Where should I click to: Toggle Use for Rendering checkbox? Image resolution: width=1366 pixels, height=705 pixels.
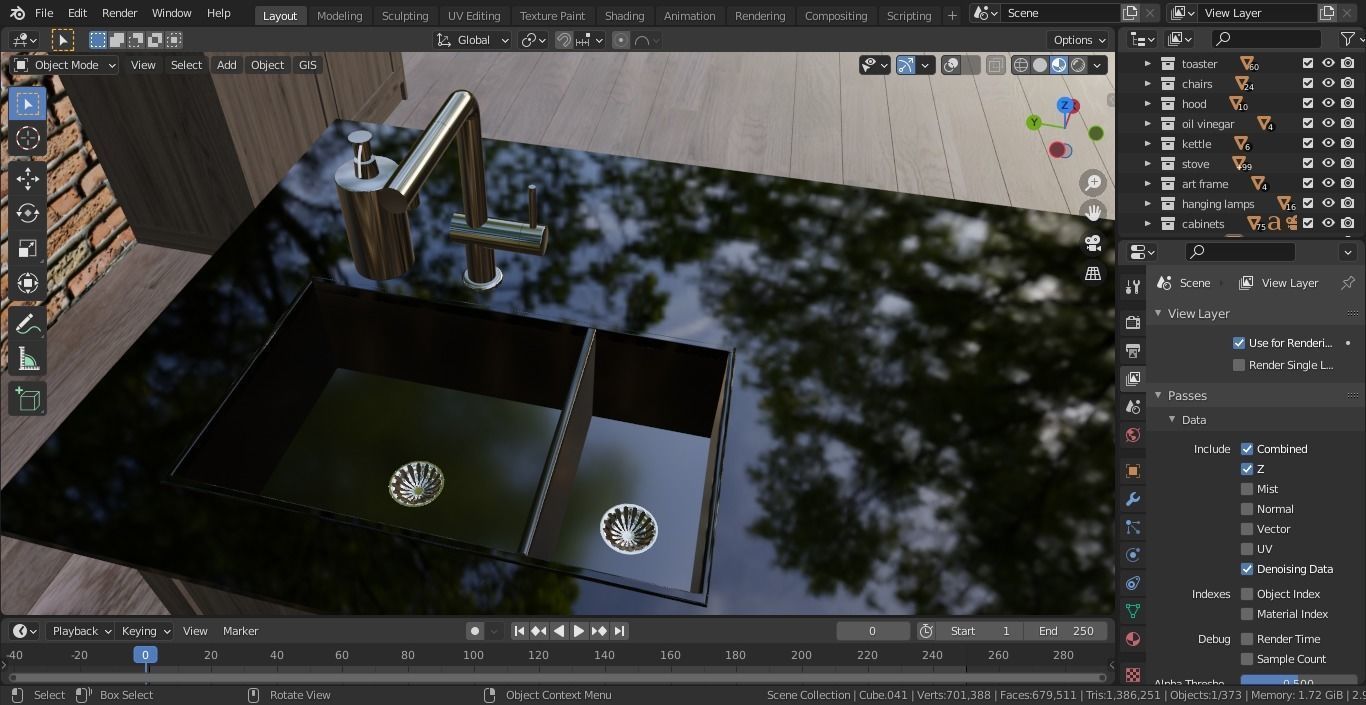point(1239,343)
